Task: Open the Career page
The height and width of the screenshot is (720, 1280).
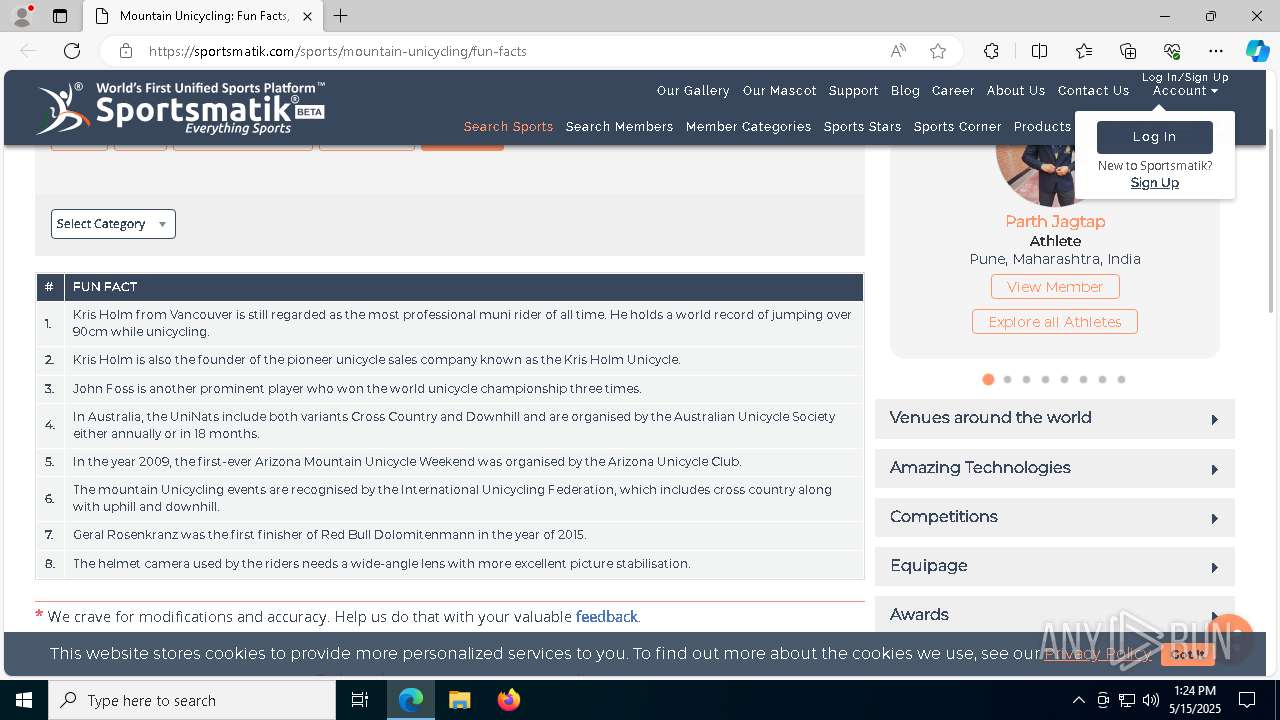Action: coord(953,91)
